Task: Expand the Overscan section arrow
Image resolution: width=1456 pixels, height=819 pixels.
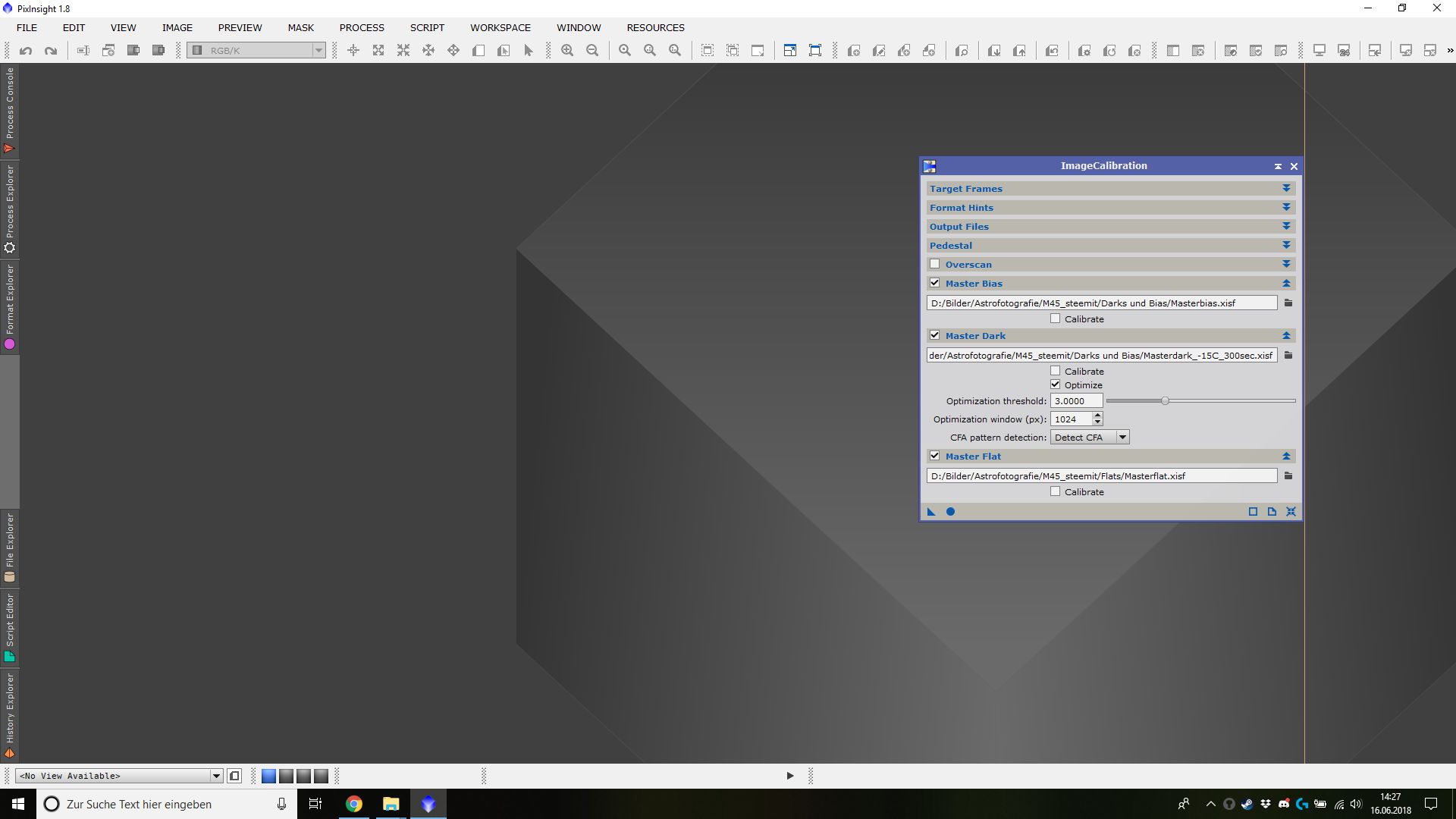Action: (1286, 264)
